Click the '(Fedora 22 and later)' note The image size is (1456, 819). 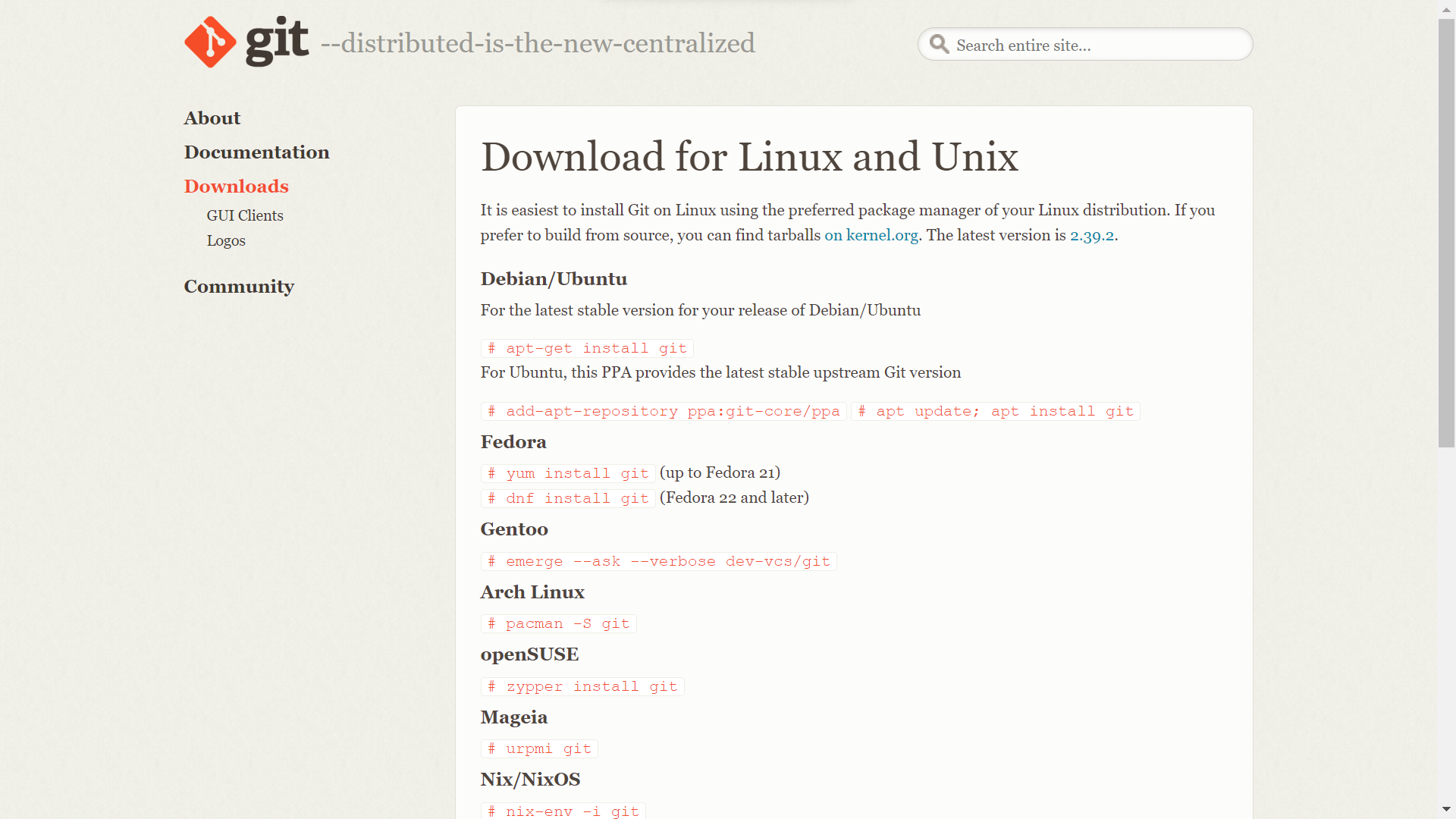[734, 498]
